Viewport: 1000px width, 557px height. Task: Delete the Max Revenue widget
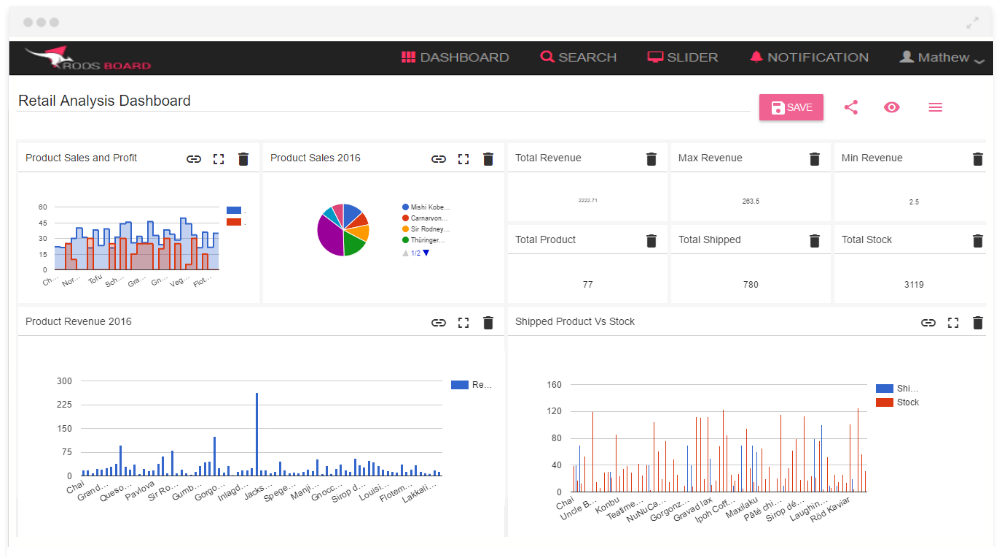point(814,159)
